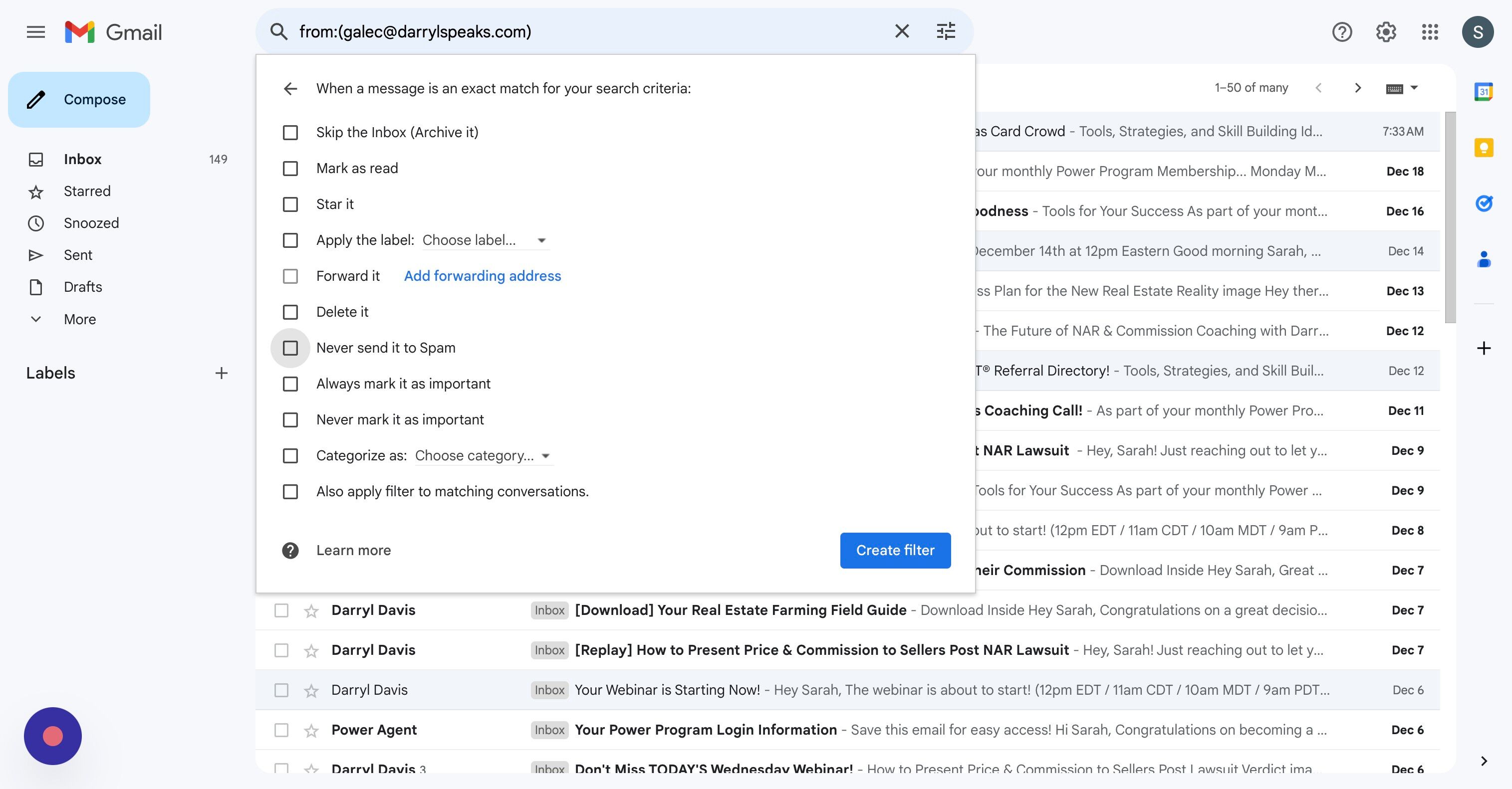
Task: Open the Starred folder
Action: click(x=87, y=191)
